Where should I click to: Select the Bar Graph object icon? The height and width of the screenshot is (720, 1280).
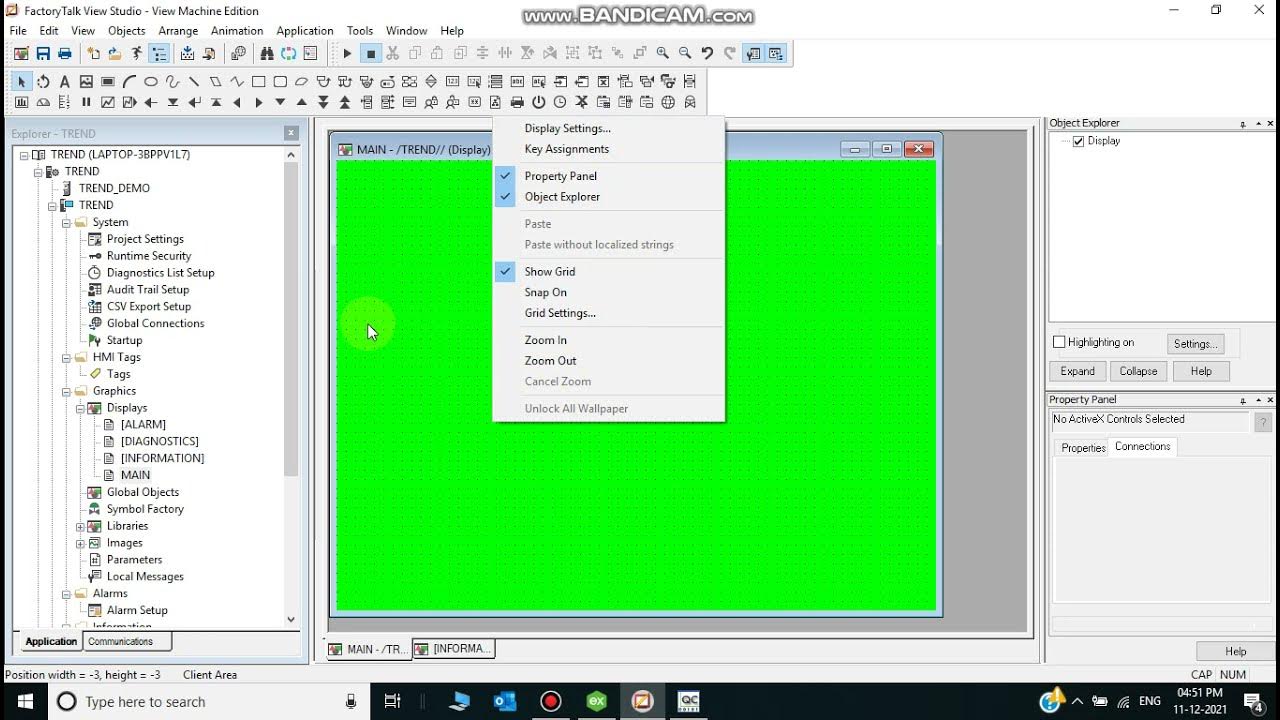coord(21,102)
